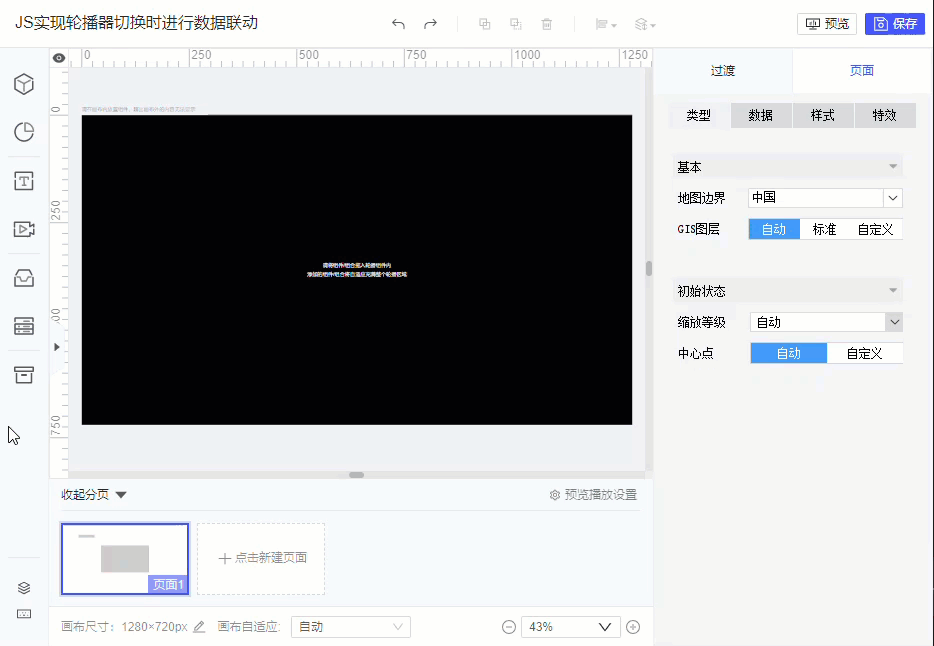The image size is (934, 646).
Task: Click the project title text
Action: (136, 23)
